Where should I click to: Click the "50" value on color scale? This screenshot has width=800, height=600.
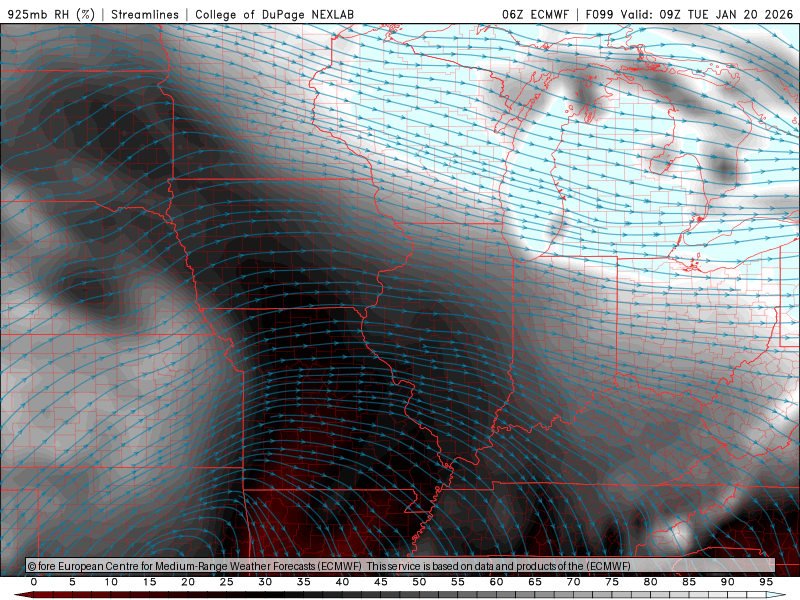[x=419, y=582]
